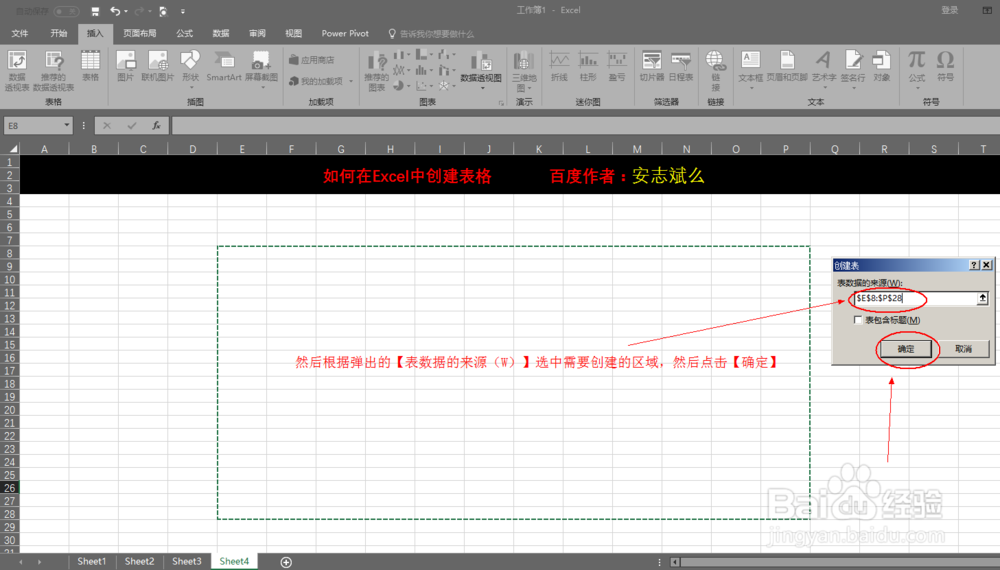Expand the line chart type dropdown
The height and width of the screenshot is (570, 1000).
tap(409, 70)
